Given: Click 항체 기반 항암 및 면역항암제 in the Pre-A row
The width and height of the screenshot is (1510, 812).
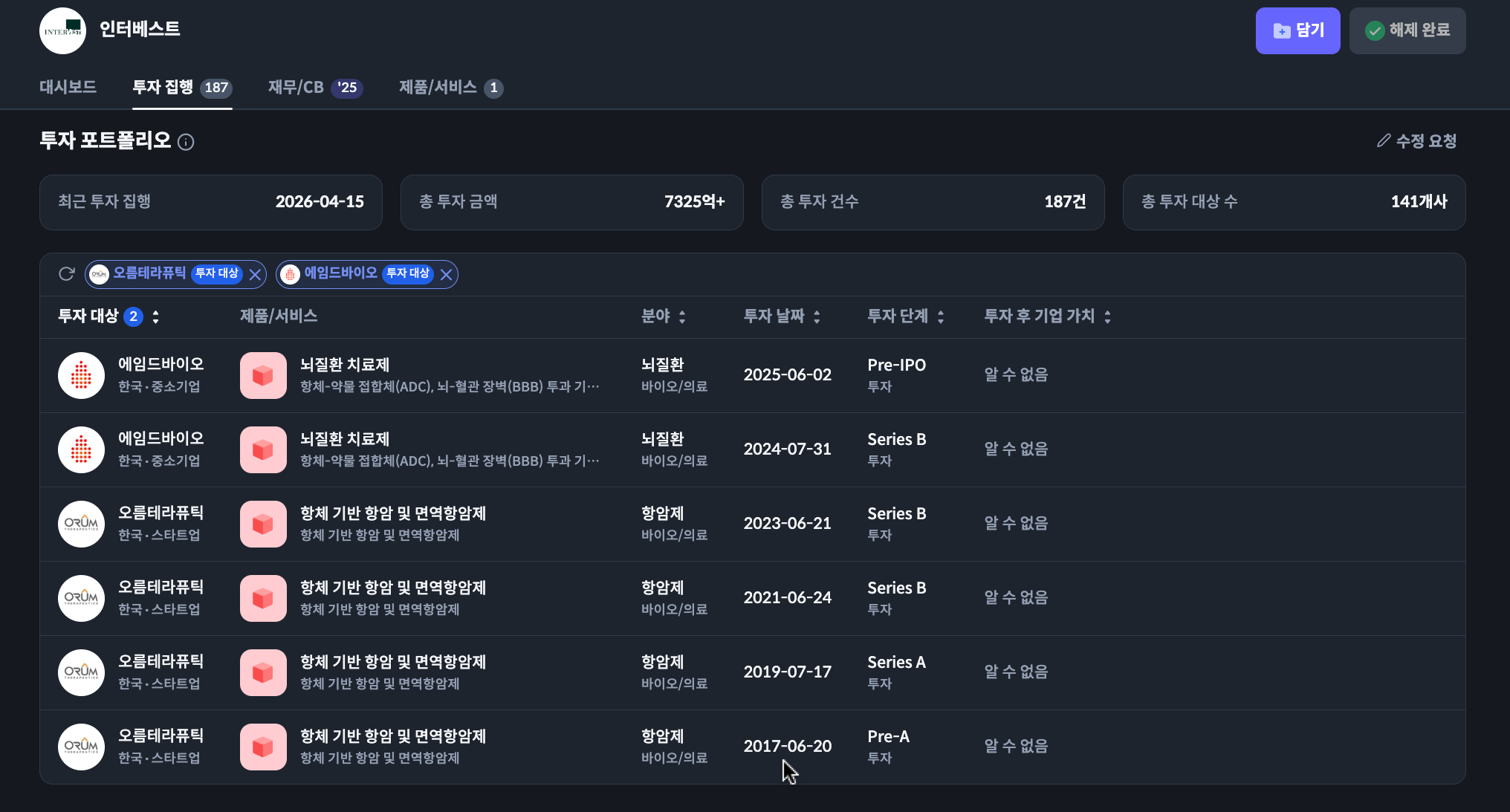Looking at the screenshot, I should pyautogui.click(x=393, y=736).
